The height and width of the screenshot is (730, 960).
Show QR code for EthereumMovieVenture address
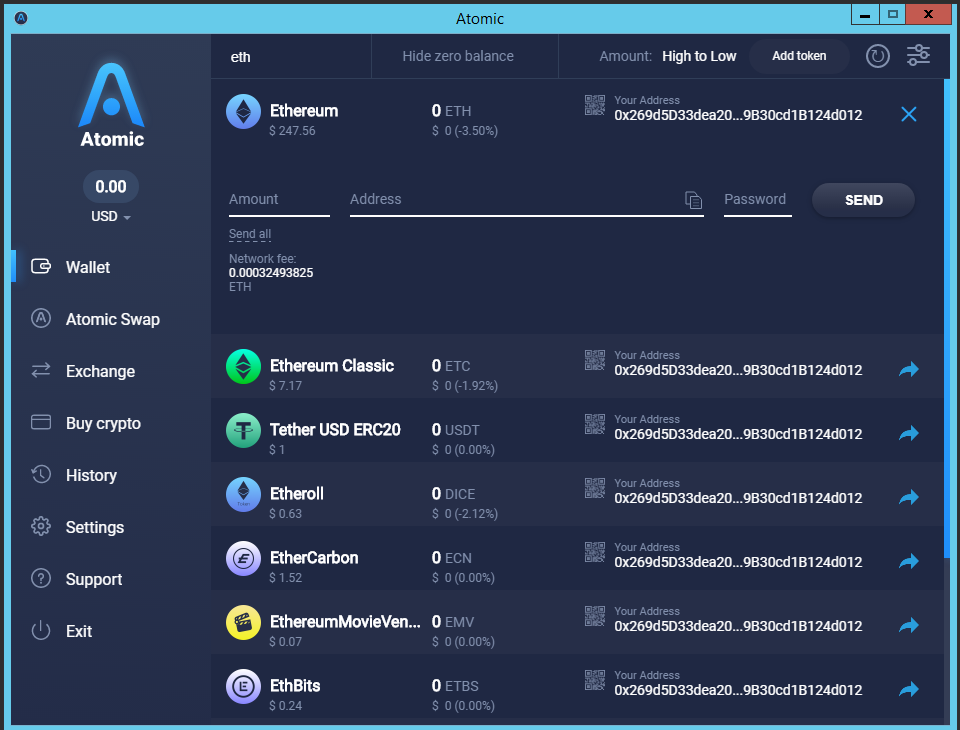tap(594, 616)
